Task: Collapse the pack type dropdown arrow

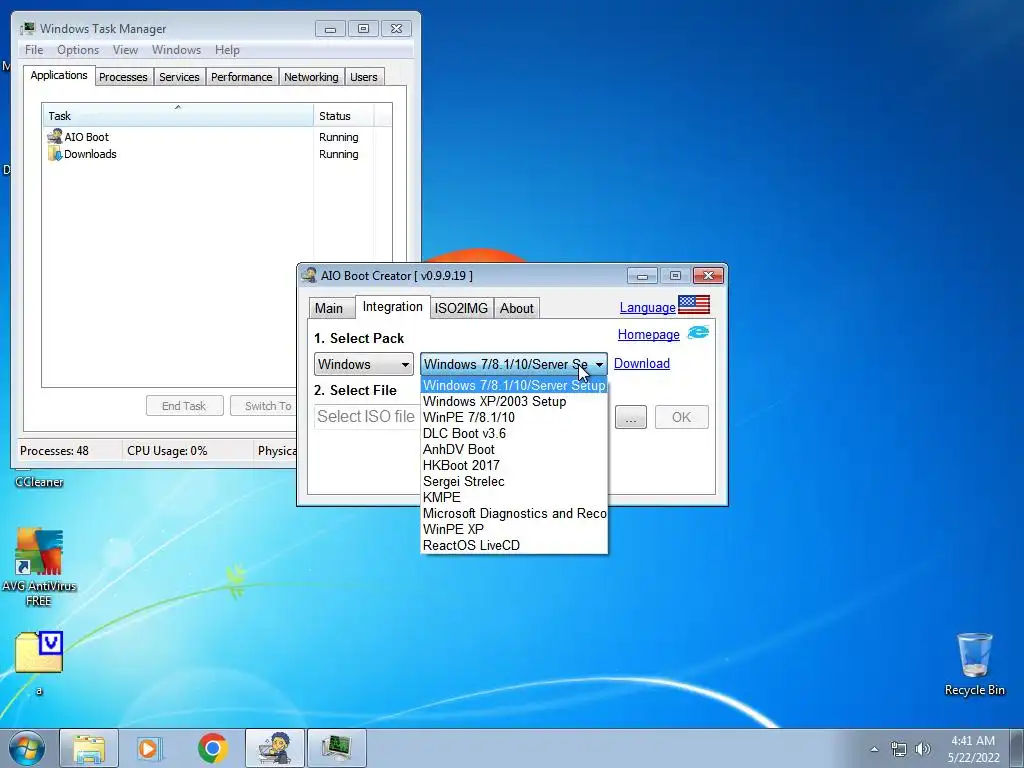Action: (x=599, y=364)
